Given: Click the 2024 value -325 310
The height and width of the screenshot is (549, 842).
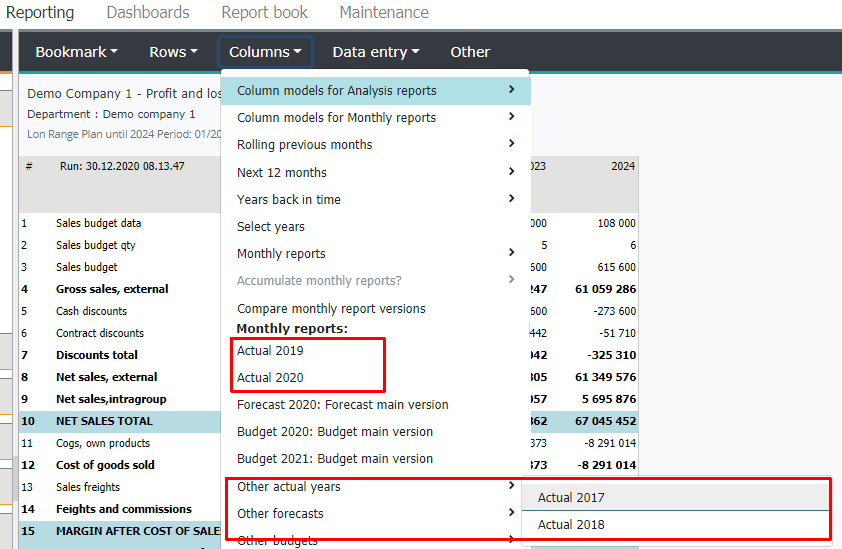Looking at the screenshot, I should [612, 355].
